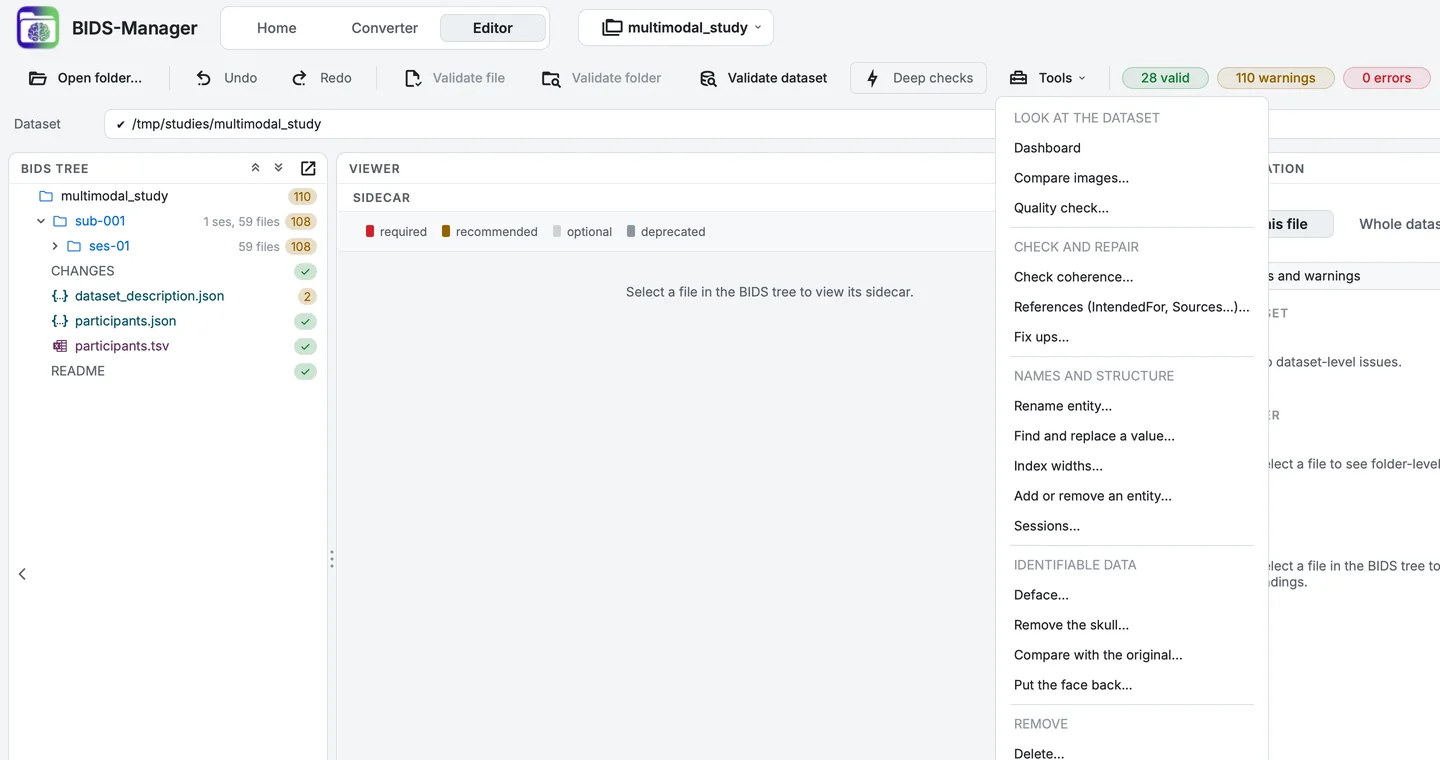1440x760 pixels.
Task: Click the 0 errors badge
Action: [1386, 78]
